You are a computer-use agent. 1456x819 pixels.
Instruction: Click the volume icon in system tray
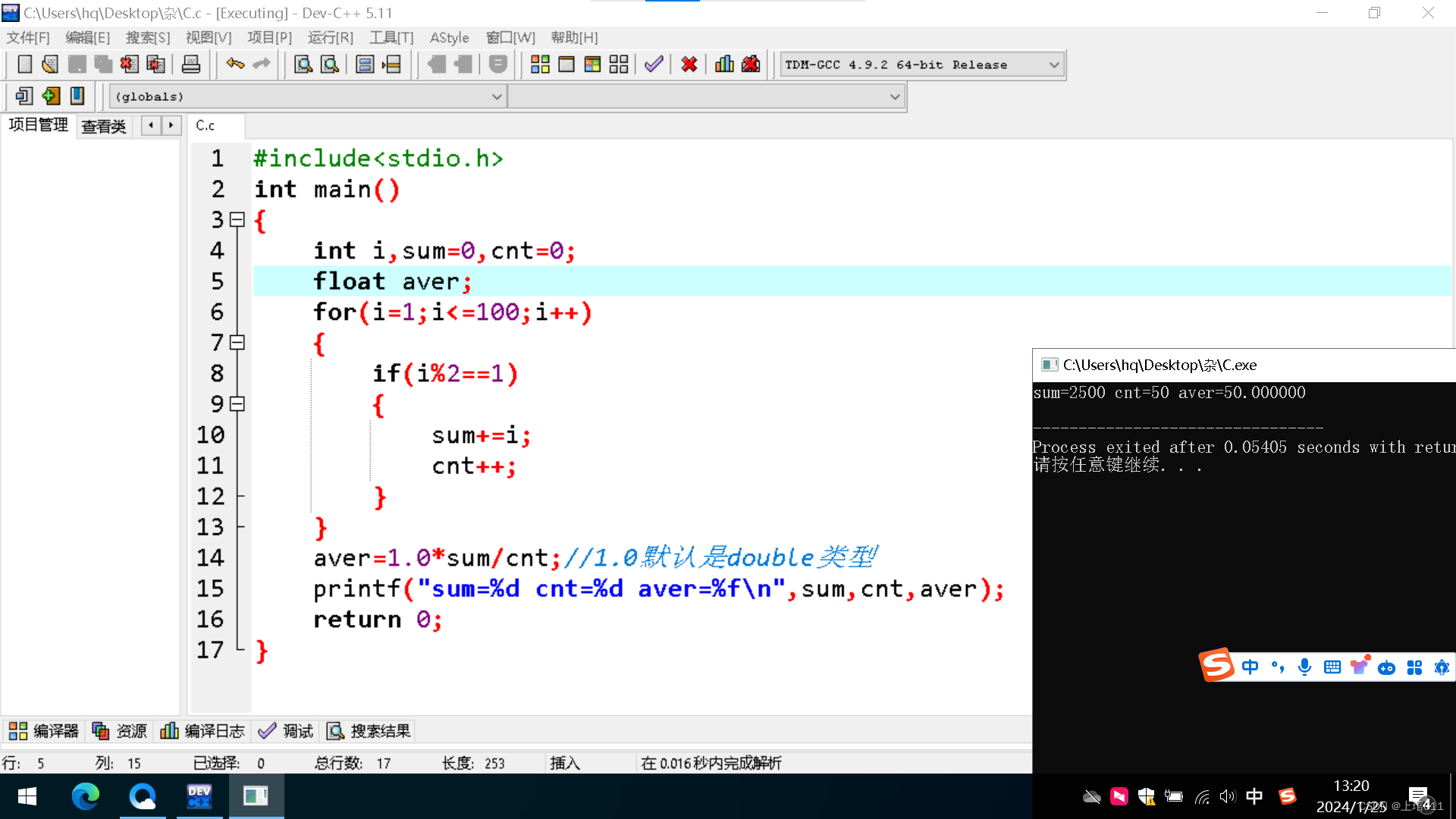tap(1227, 796)
